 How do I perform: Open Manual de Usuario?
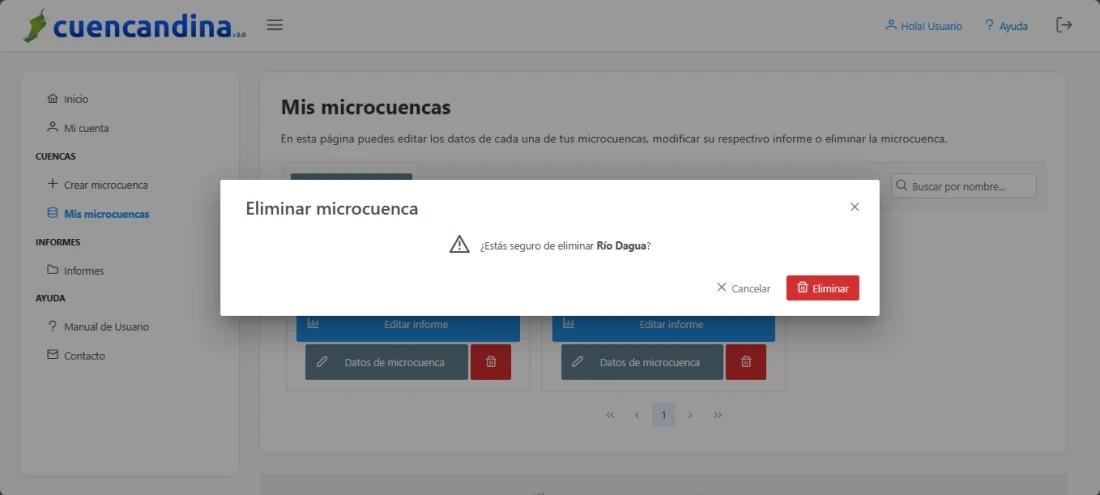(105, 327)
